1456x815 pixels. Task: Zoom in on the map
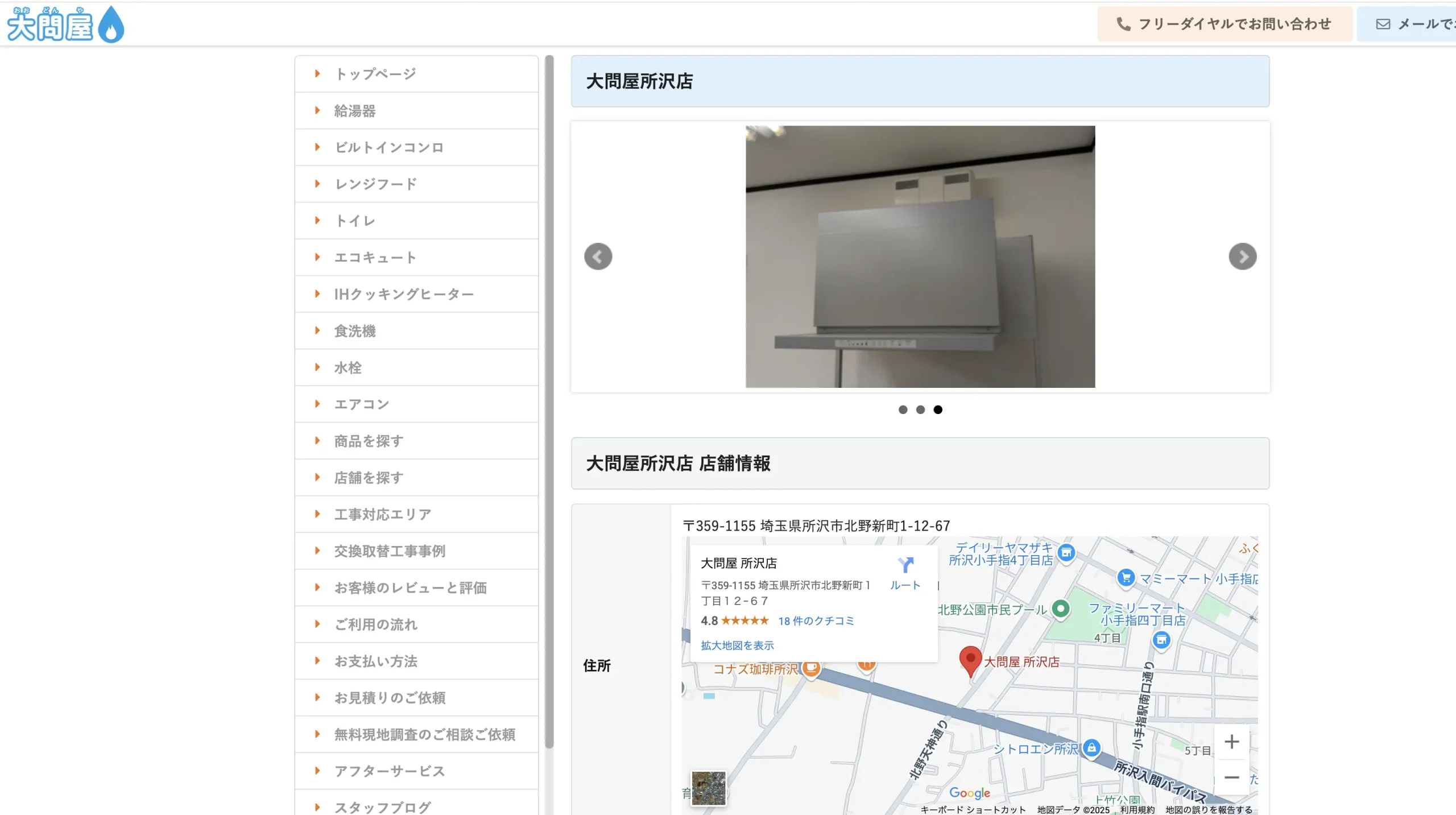1231,742
